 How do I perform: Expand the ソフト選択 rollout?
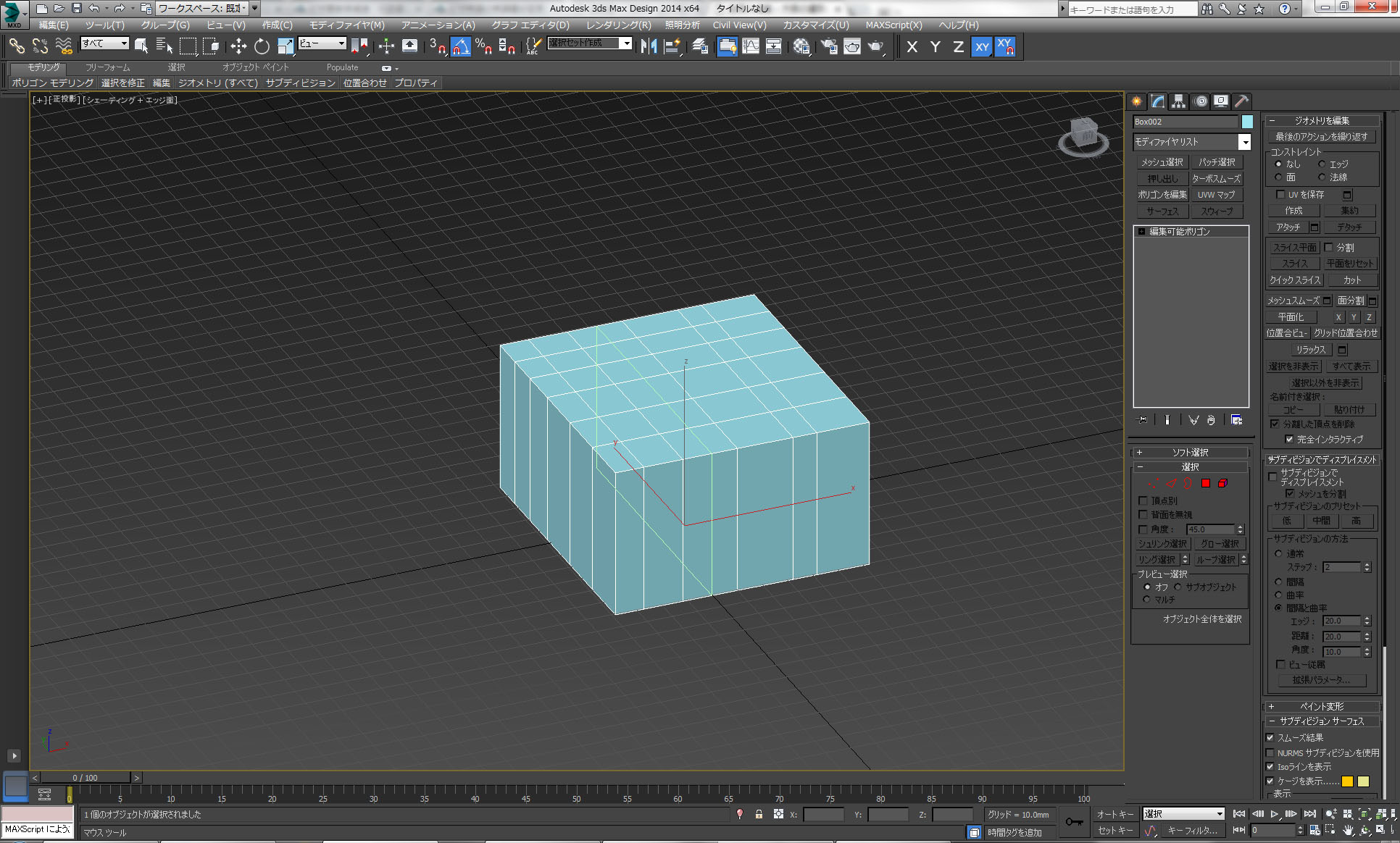pyautogui.click(x=1190, y=452)
